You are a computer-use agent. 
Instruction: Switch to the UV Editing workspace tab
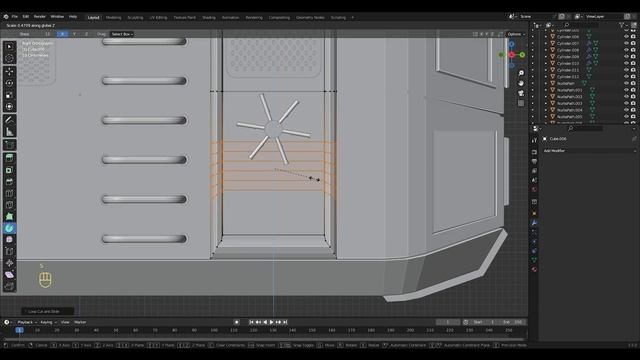158,18
